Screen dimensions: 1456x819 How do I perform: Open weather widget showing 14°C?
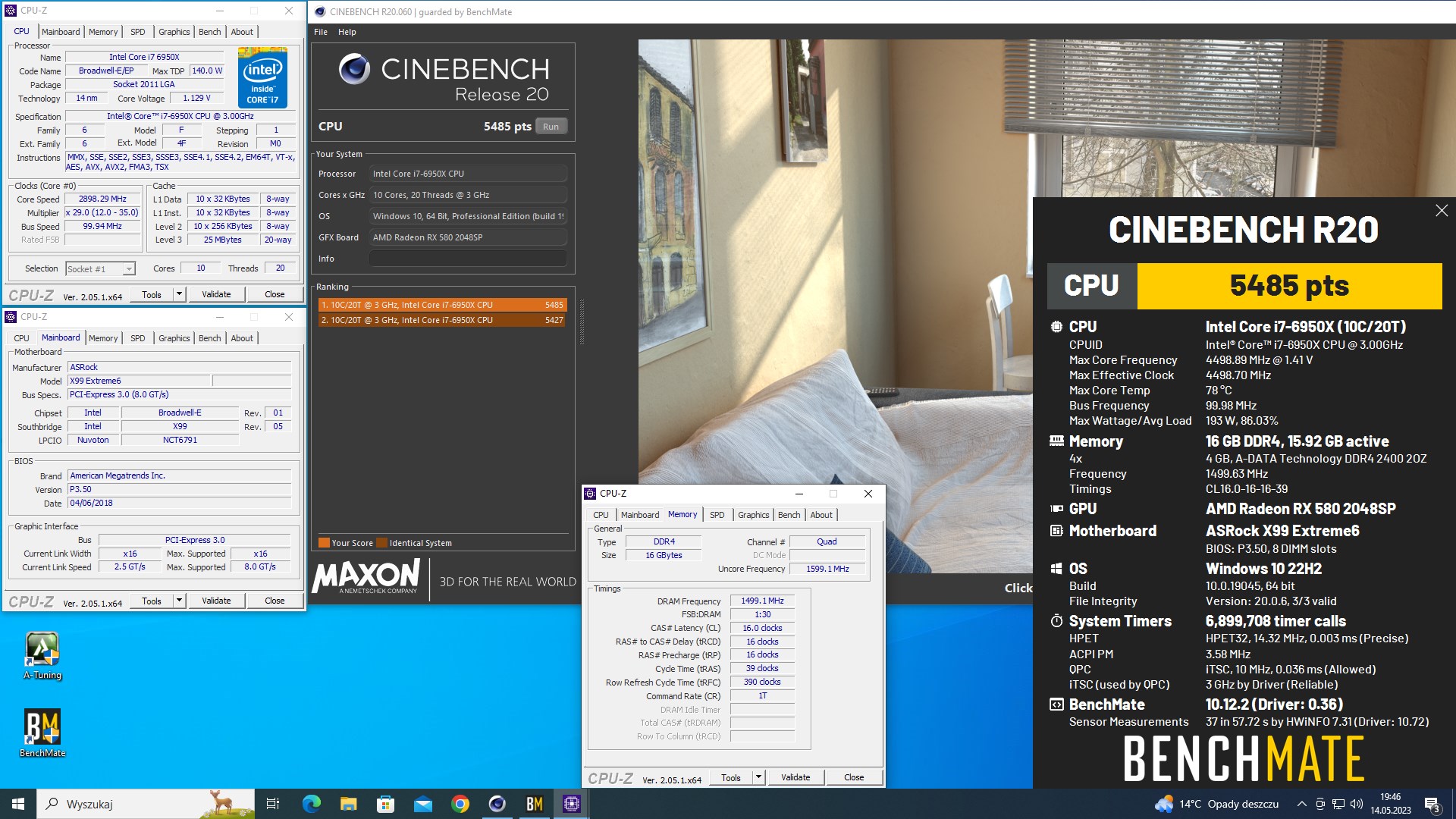[x=1216, y=804]
